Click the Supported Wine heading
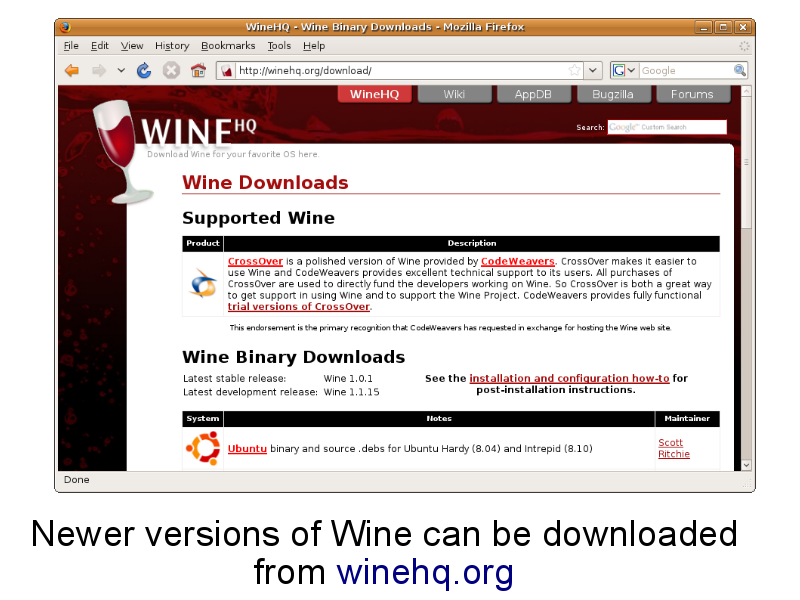 (258, 218)
